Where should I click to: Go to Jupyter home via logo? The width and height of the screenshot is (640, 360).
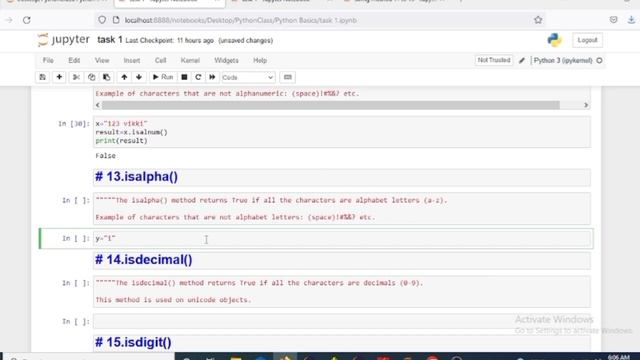coord(63,40)
